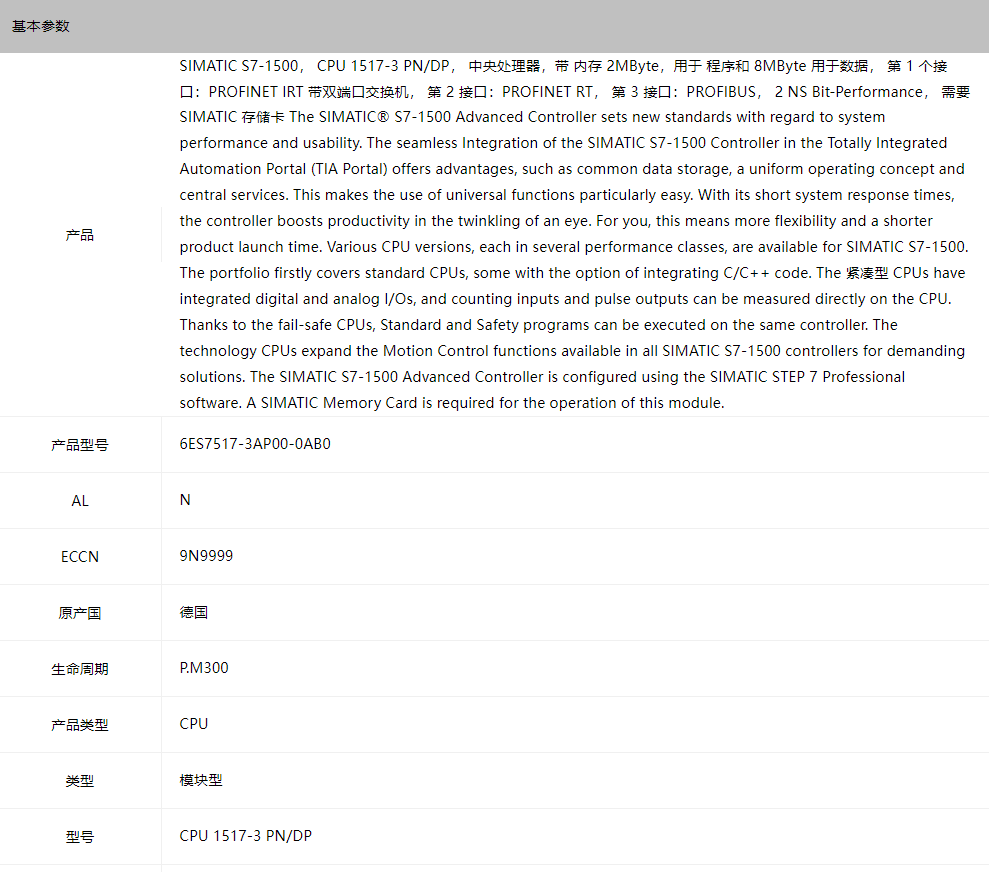Select the ECCN value 9N9999
The height and width of the screenshot is (872, 989).
pos(206,556)
